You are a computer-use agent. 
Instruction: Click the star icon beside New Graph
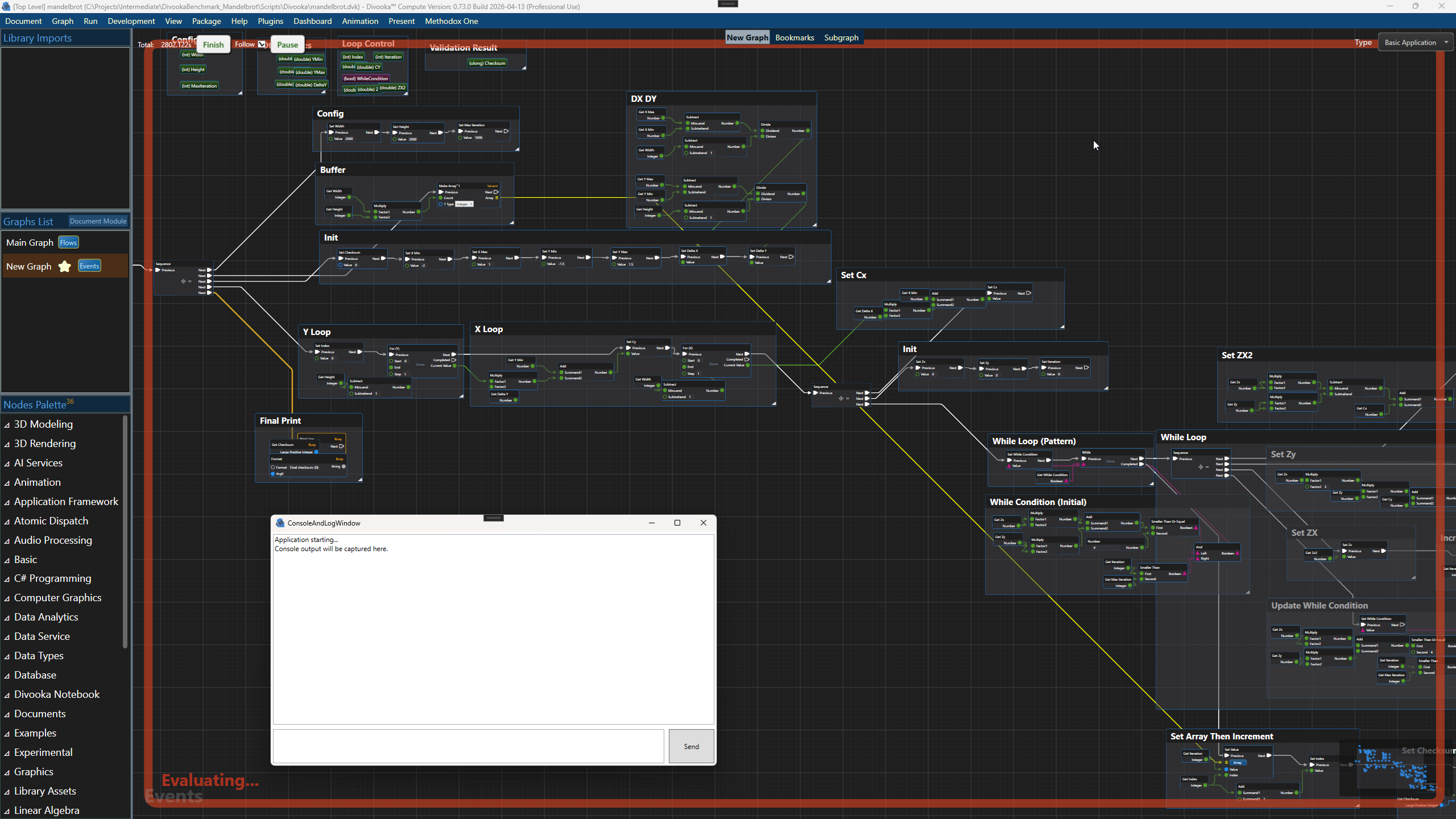coord(65,266)
